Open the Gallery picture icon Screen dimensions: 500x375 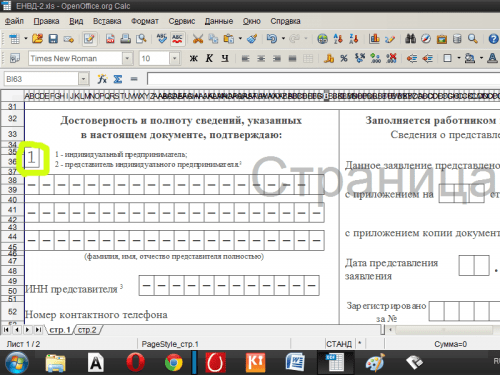pyautogui.click(x=442, y=39)
